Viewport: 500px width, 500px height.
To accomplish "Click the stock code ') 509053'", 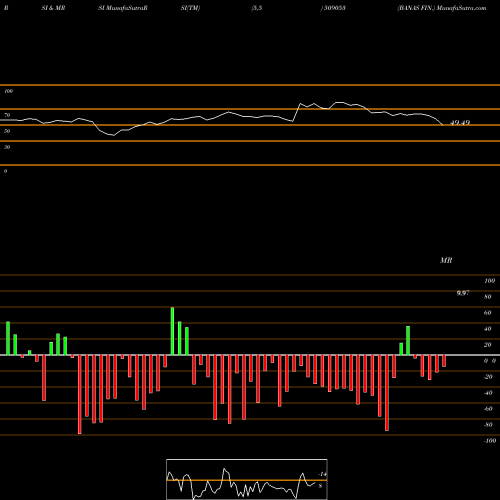I will coord(333,8).
